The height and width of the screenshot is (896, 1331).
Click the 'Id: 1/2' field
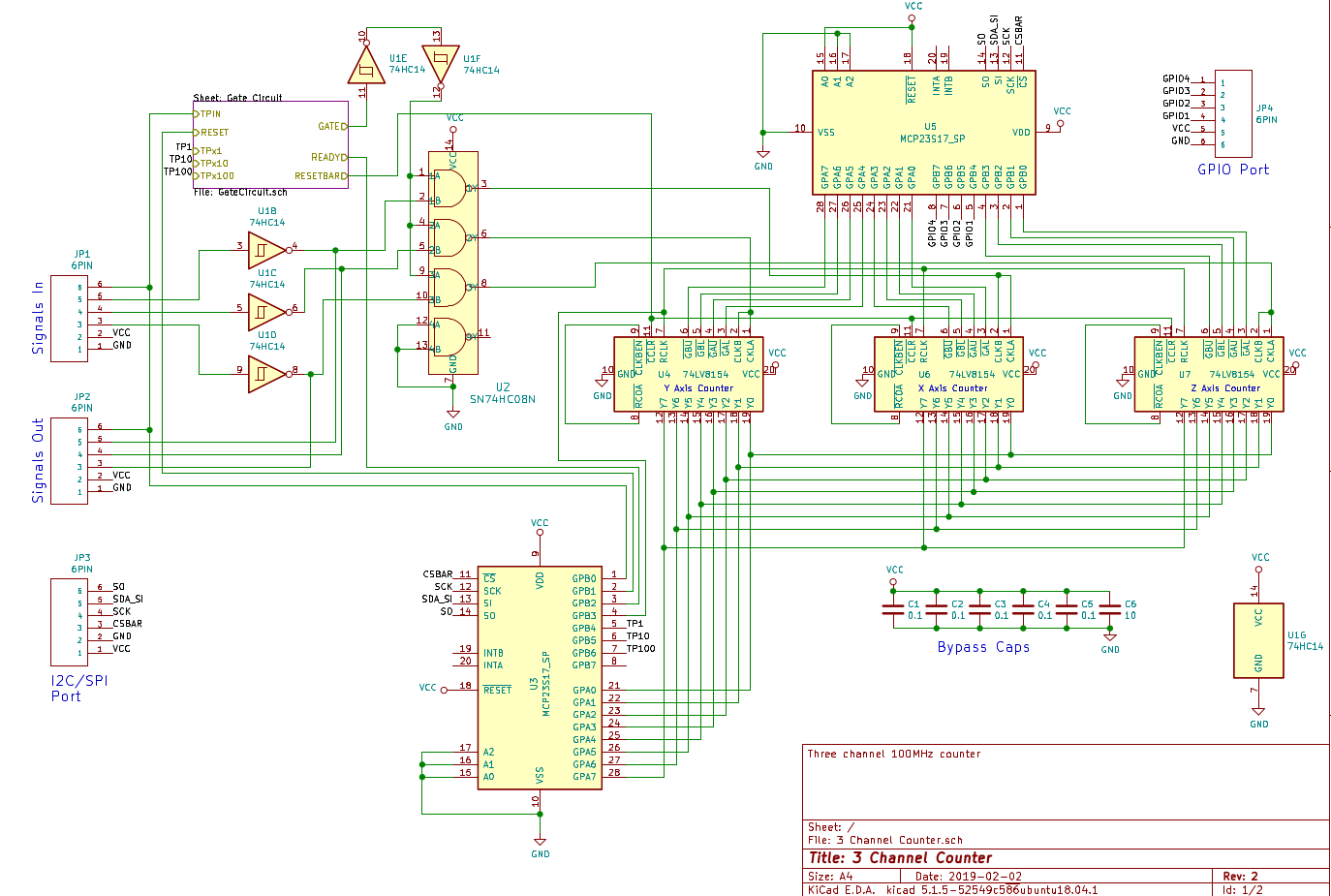click(x=1242, y=889)
